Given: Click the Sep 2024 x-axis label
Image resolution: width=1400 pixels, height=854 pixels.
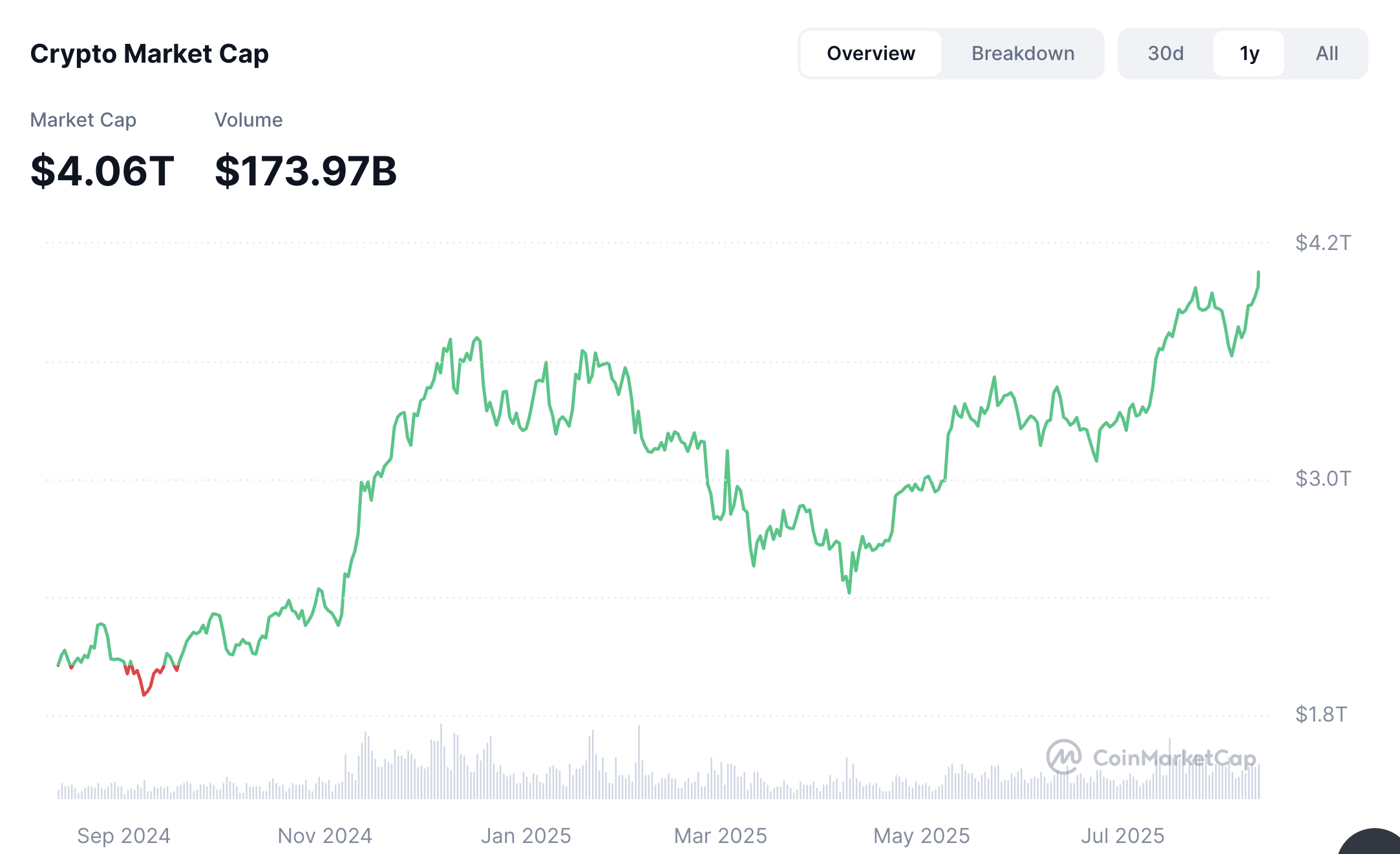Looking at the screenshot, I should tap(123, 836).
